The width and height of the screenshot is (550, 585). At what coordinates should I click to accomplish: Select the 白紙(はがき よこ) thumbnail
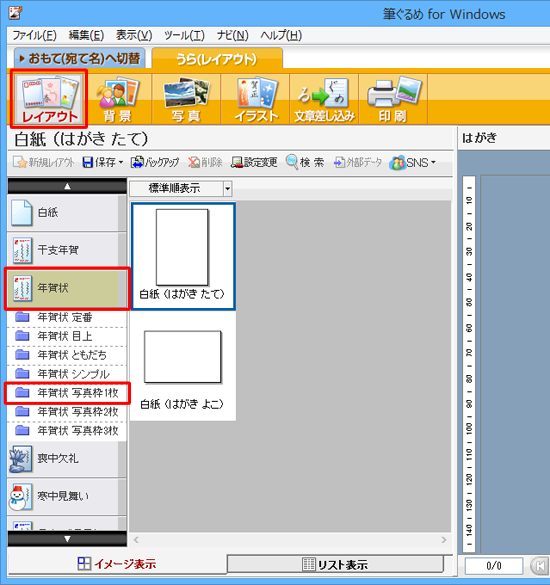pyautogui.click(x=183, y=366)
